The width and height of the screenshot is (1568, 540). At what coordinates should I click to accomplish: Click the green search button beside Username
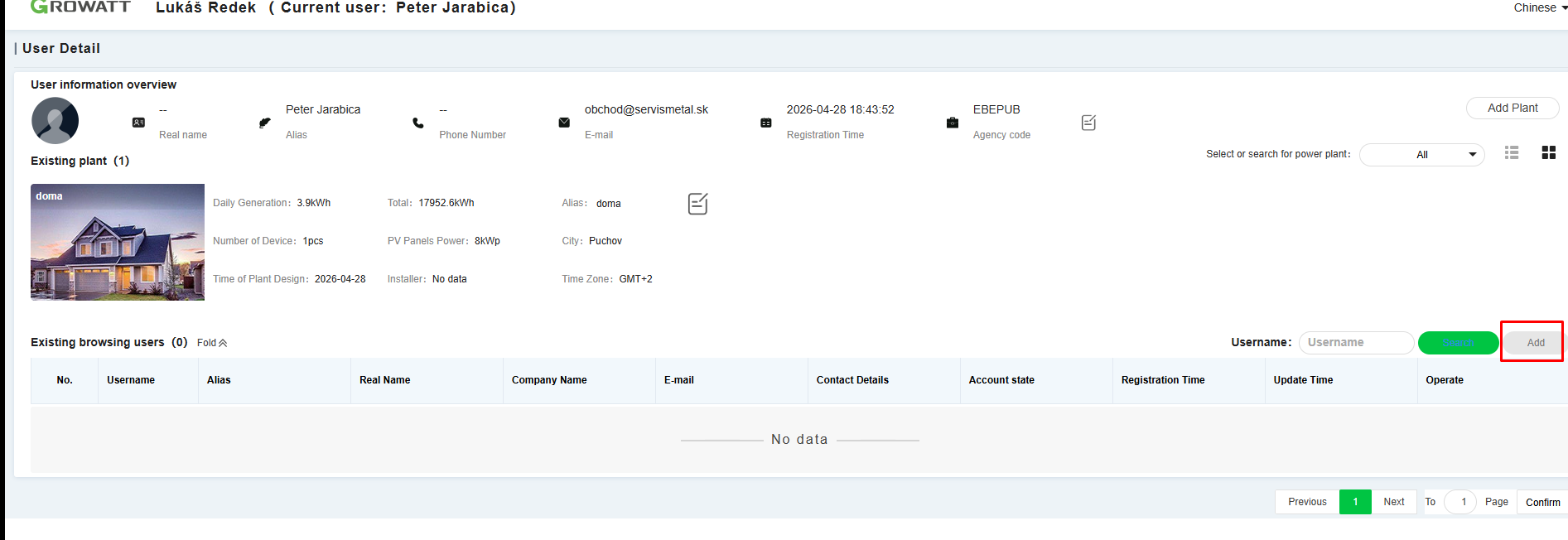coord(1458,343)
